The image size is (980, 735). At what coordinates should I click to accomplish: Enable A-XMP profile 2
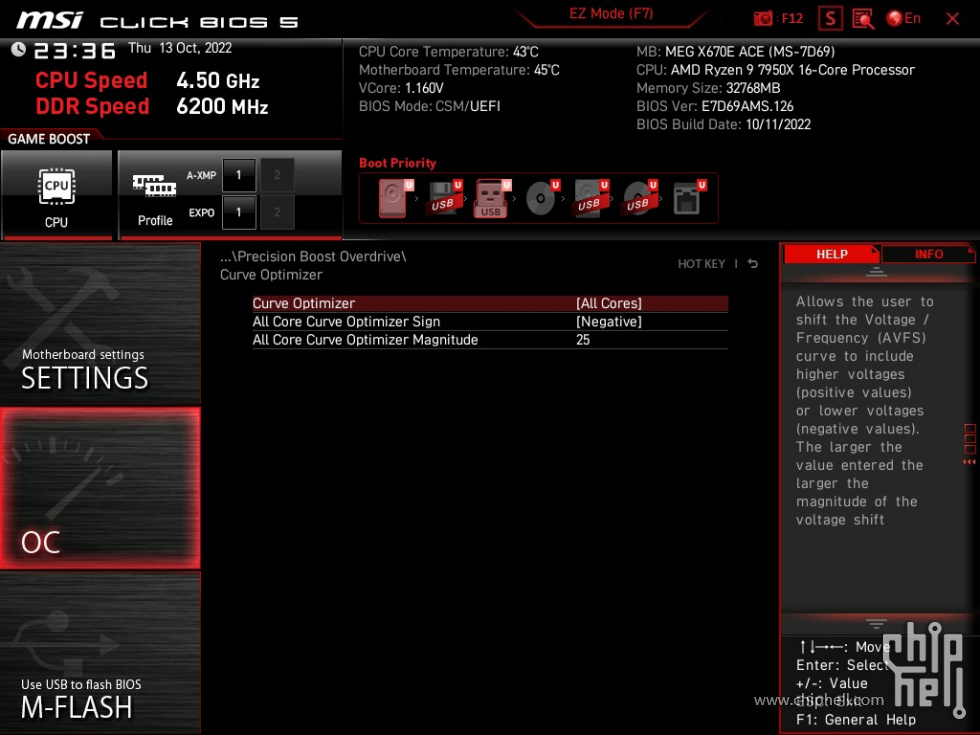coord(277,175)
